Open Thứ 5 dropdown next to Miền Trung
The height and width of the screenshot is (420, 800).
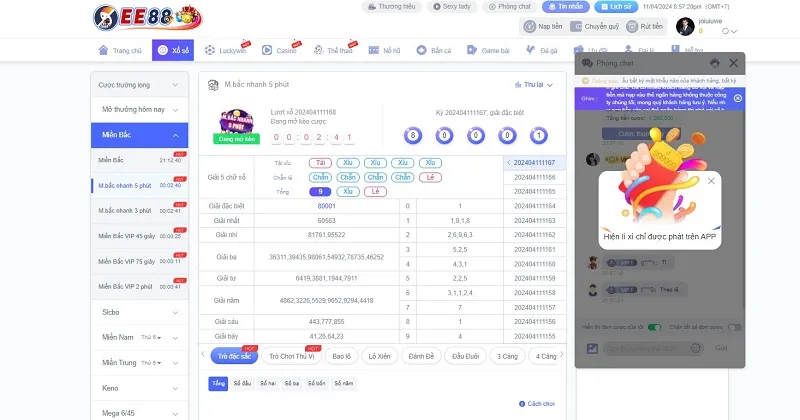151,363
